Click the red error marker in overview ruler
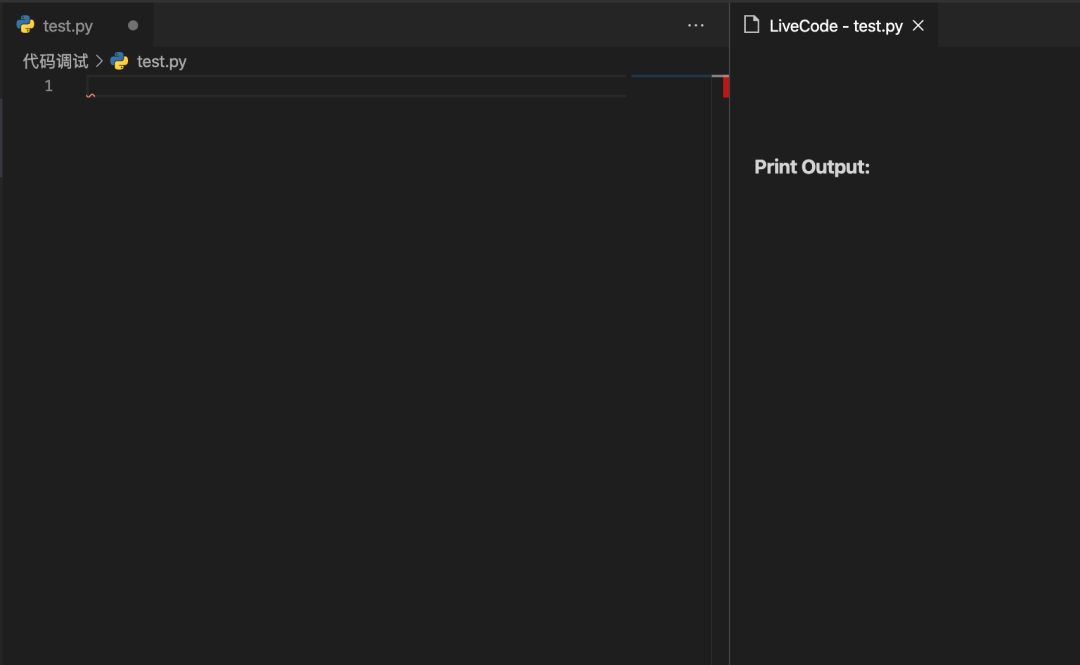The image size is (1080, 665). [x=726, y=87]
